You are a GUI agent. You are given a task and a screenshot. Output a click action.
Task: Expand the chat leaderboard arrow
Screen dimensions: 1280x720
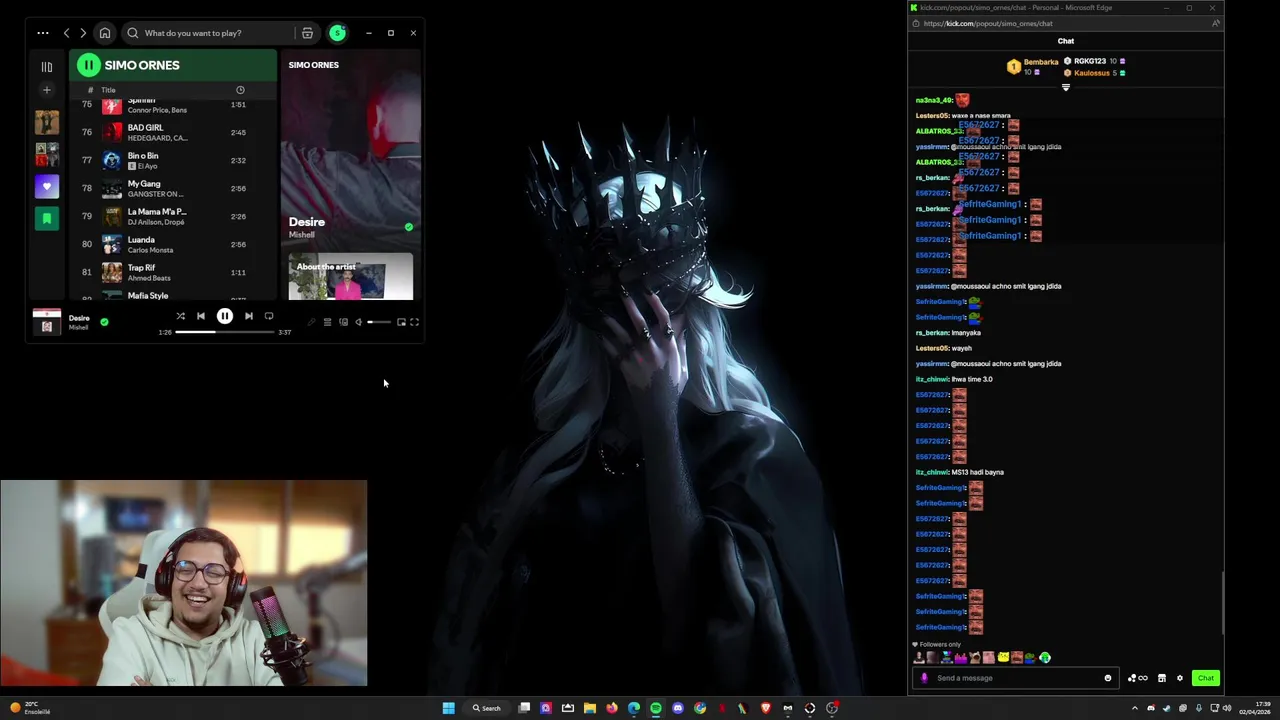1066,87
